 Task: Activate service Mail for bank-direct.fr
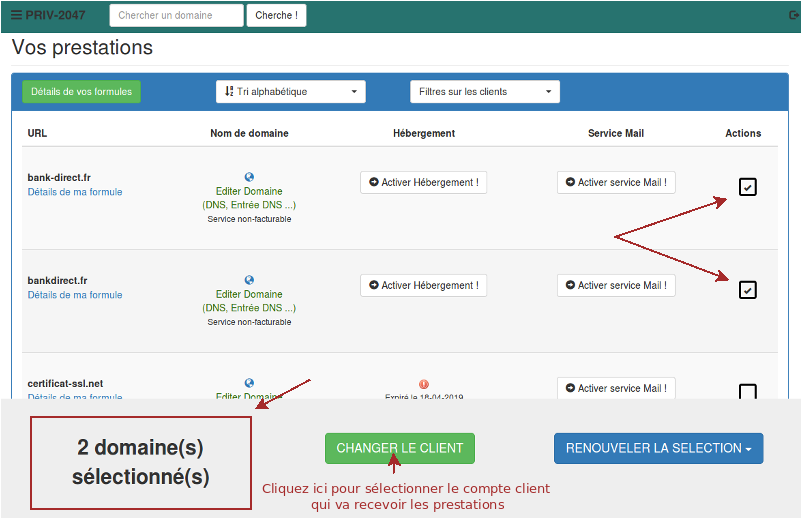[x=616, y=182]
